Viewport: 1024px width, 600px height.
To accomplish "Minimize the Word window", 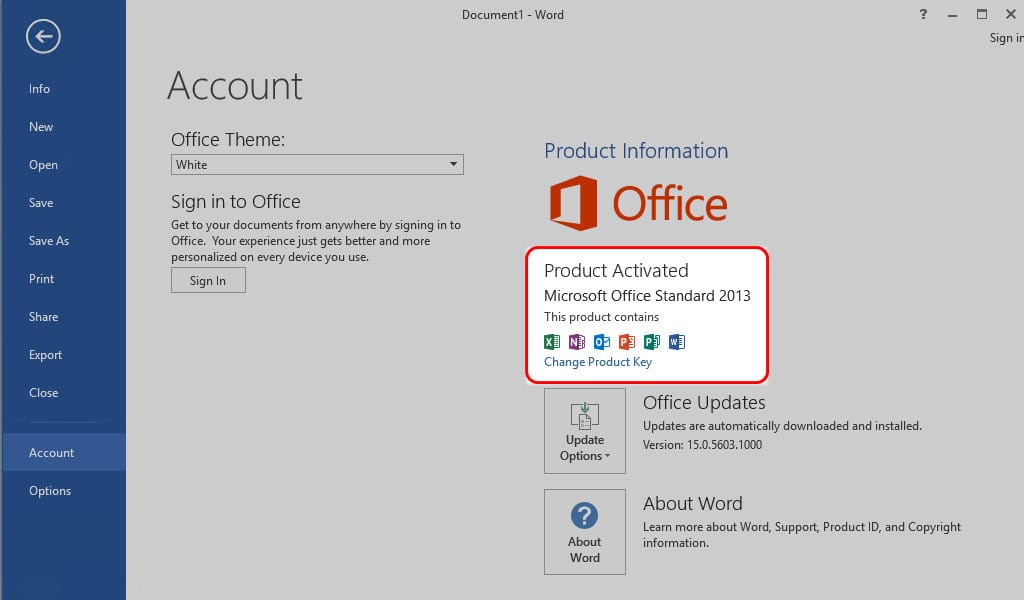I will click(953, 14).
